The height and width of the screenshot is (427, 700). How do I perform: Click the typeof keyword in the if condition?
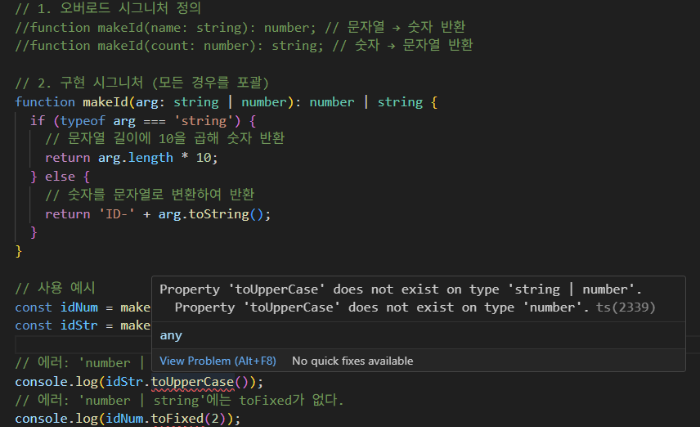pos(83,121)
